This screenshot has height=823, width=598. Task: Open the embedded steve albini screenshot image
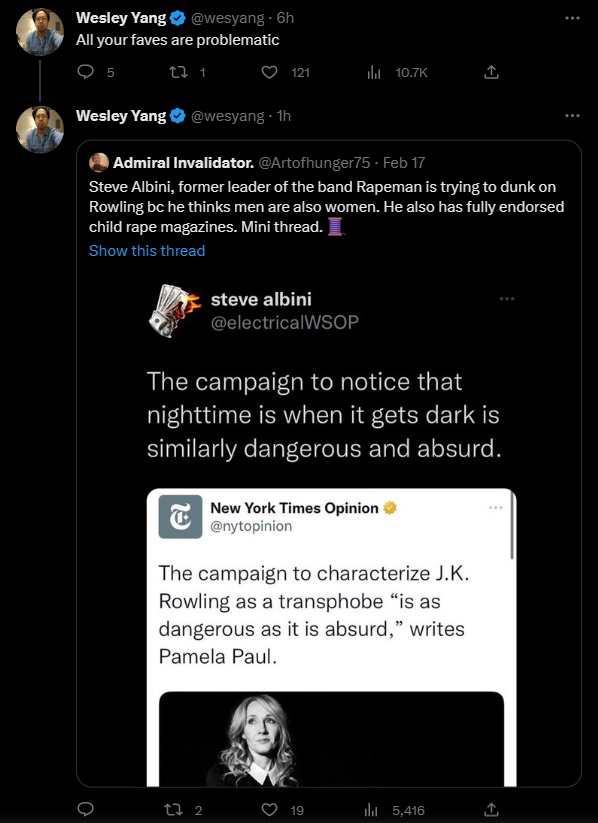click(x=329, y=533)
